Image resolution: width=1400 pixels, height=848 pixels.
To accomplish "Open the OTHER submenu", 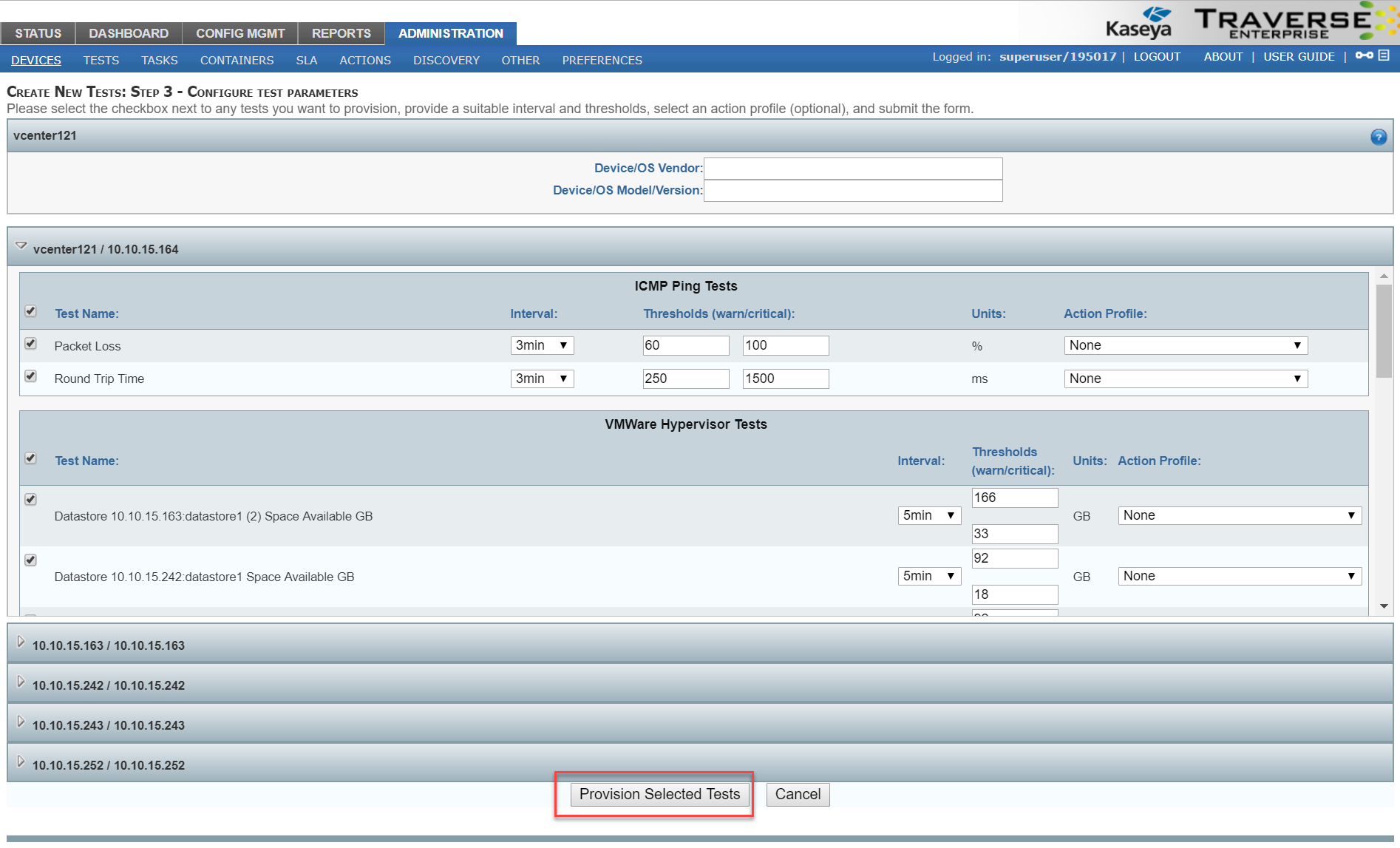I will (520, 60).
